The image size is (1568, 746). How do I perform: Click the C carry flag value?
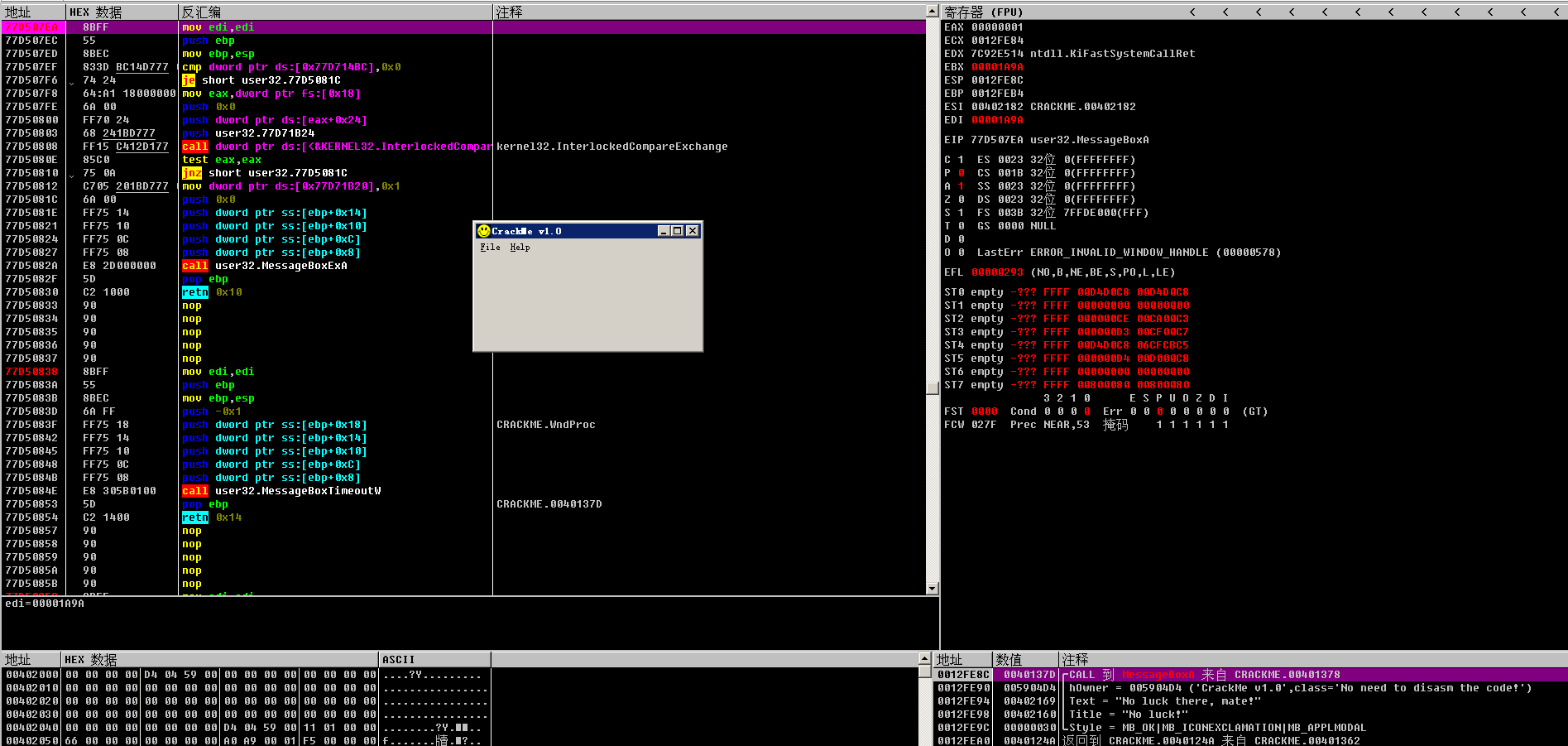(x=961, y=160)
